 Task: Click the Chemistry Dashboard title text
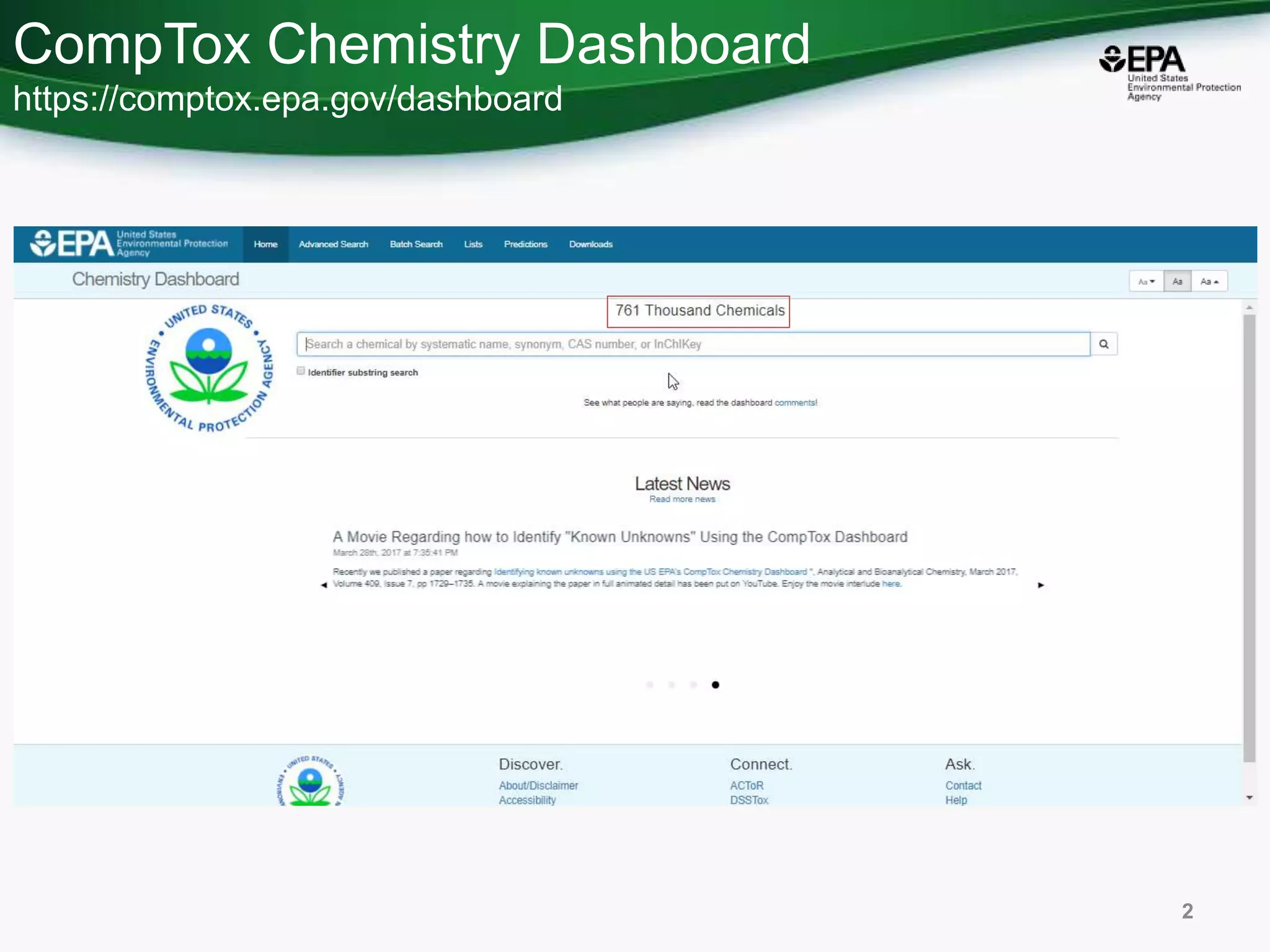click(x=156, y=280)
